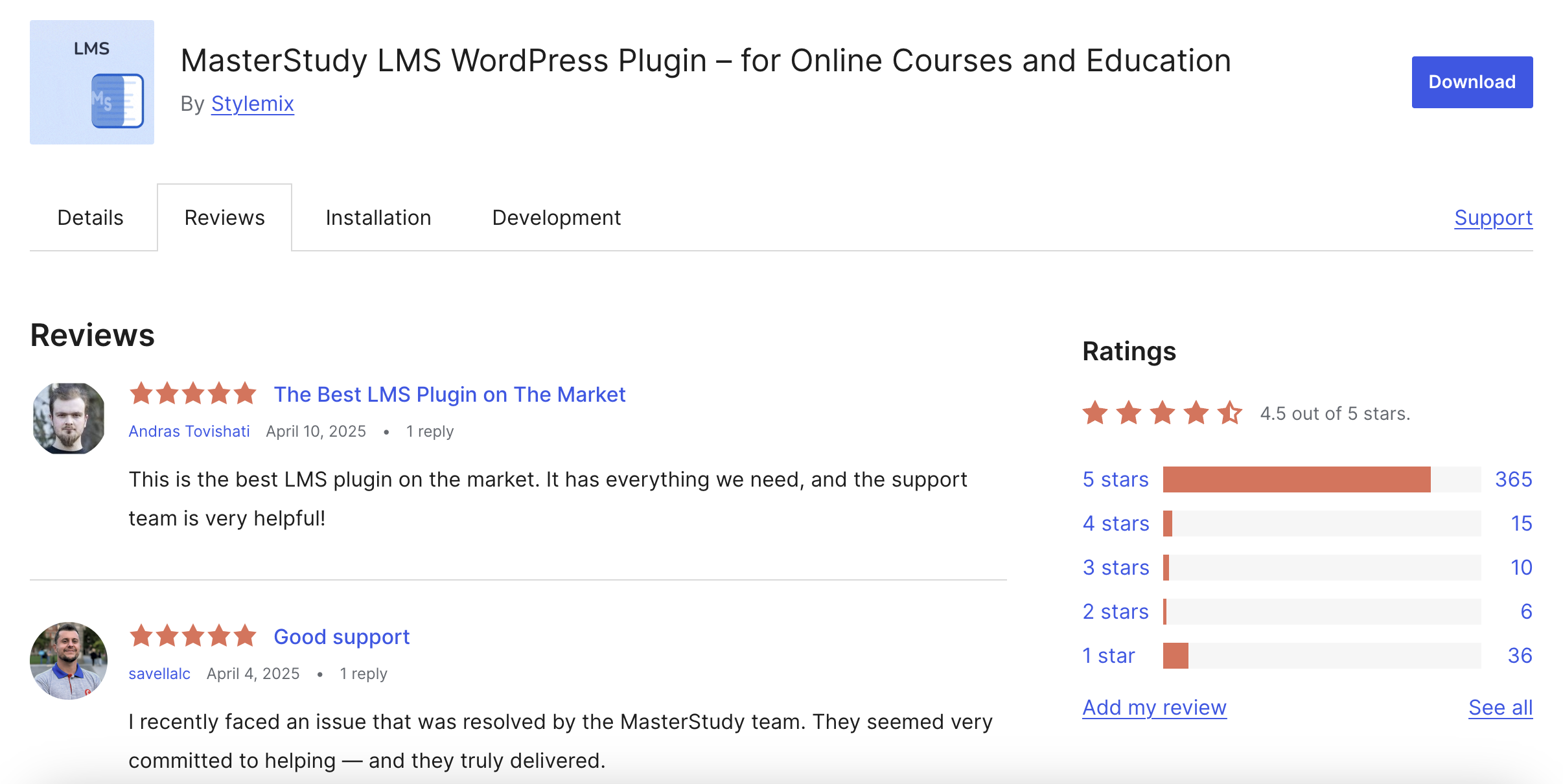Click the MasterStudy LMS plugin title
1563x784 pixels.
[706, 61]
